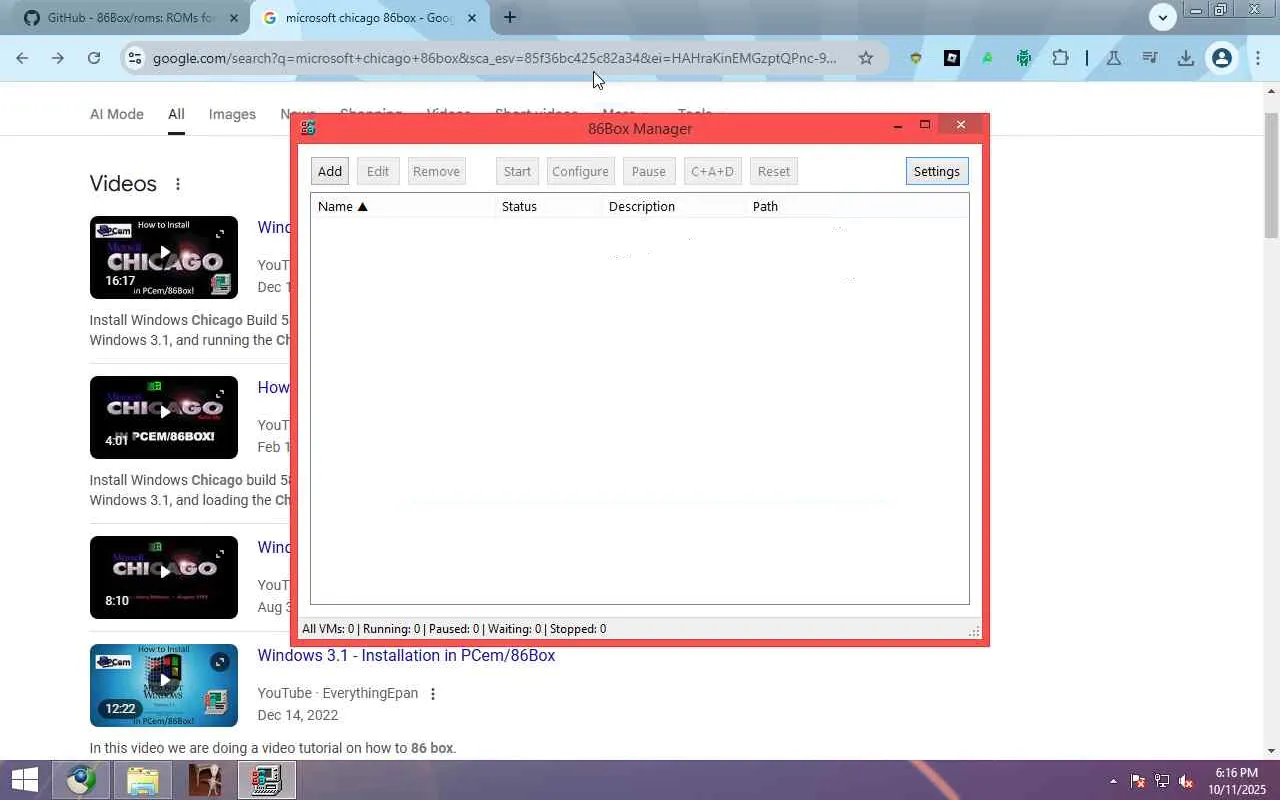The height and width of the screenshot is (800, 1280).
Task: Click the 86Box Manager taskbar icon
Action: click(x=267, y=780)
